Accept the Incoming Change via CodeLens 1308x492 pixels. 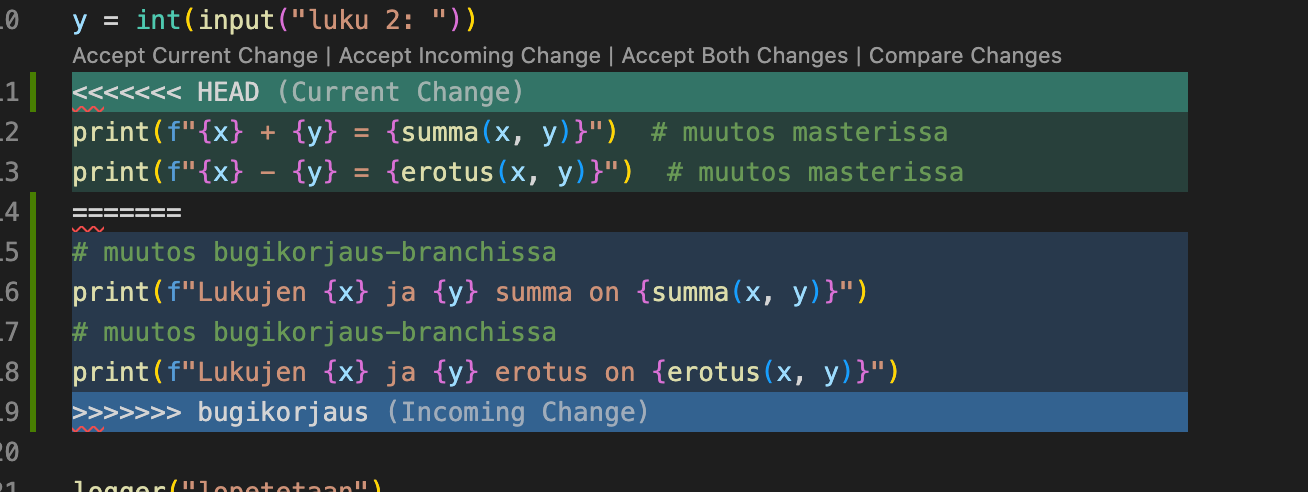pos(470,56)
